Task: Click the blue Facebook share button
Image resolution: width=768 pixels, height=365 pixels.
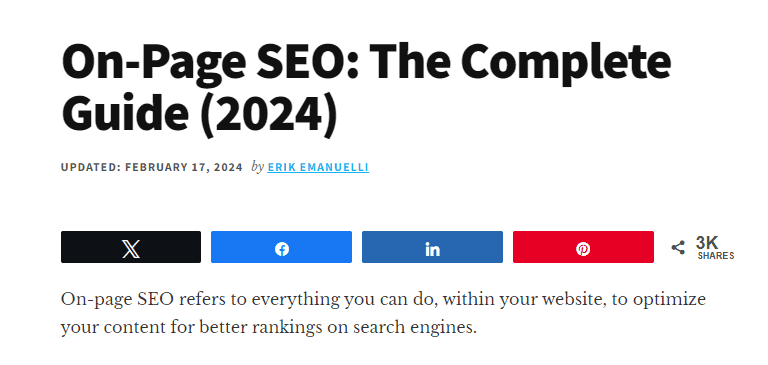Action: pos(282,247)
